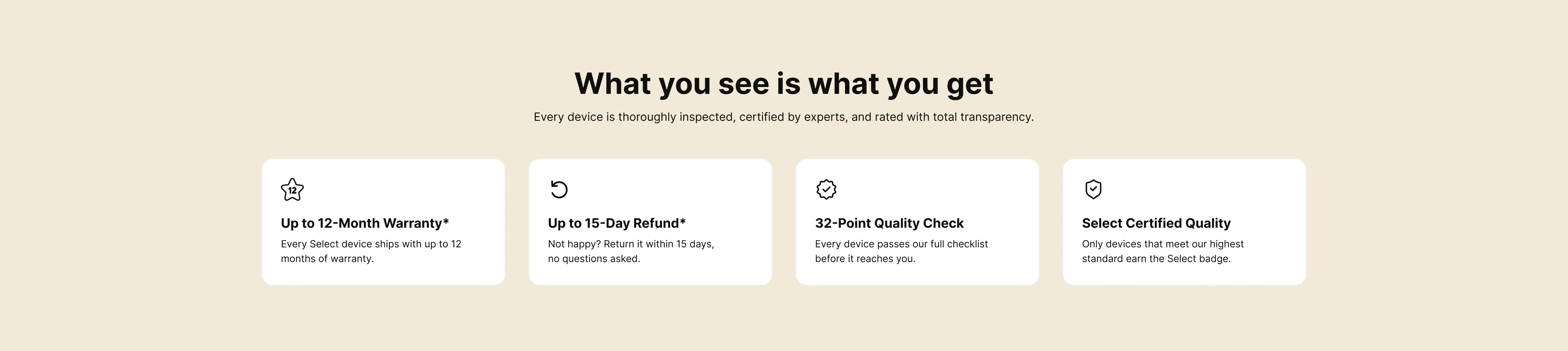This screenshot has width=1568, height=351.
Task: Click the "Every device is thoroughly inspected" subtitle
Action: point(783,117)
